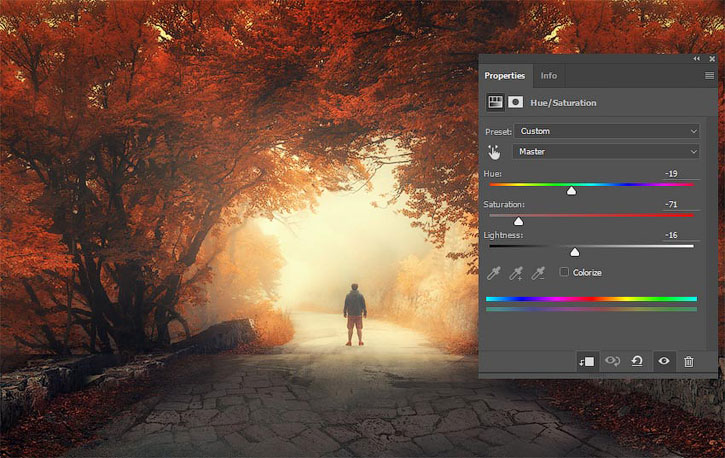Click the standing man in the photo
The height and width of the screenshot is (458, 725).
coord(355,314)
